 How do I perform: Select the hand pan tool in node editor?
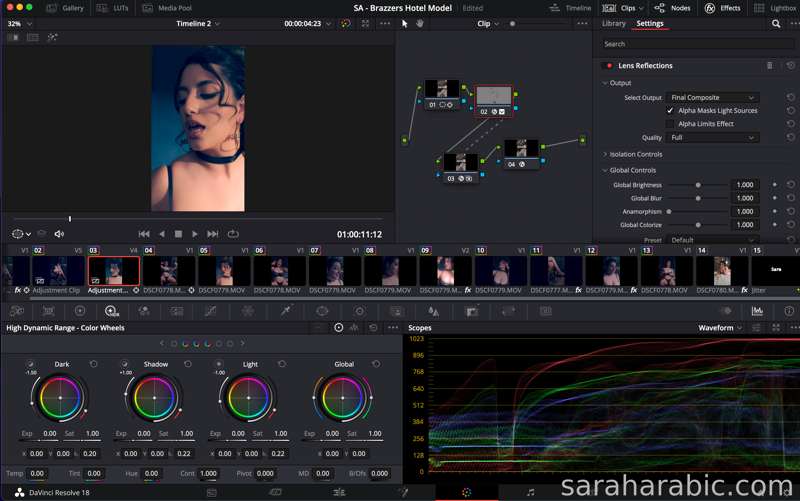(420, 24)
